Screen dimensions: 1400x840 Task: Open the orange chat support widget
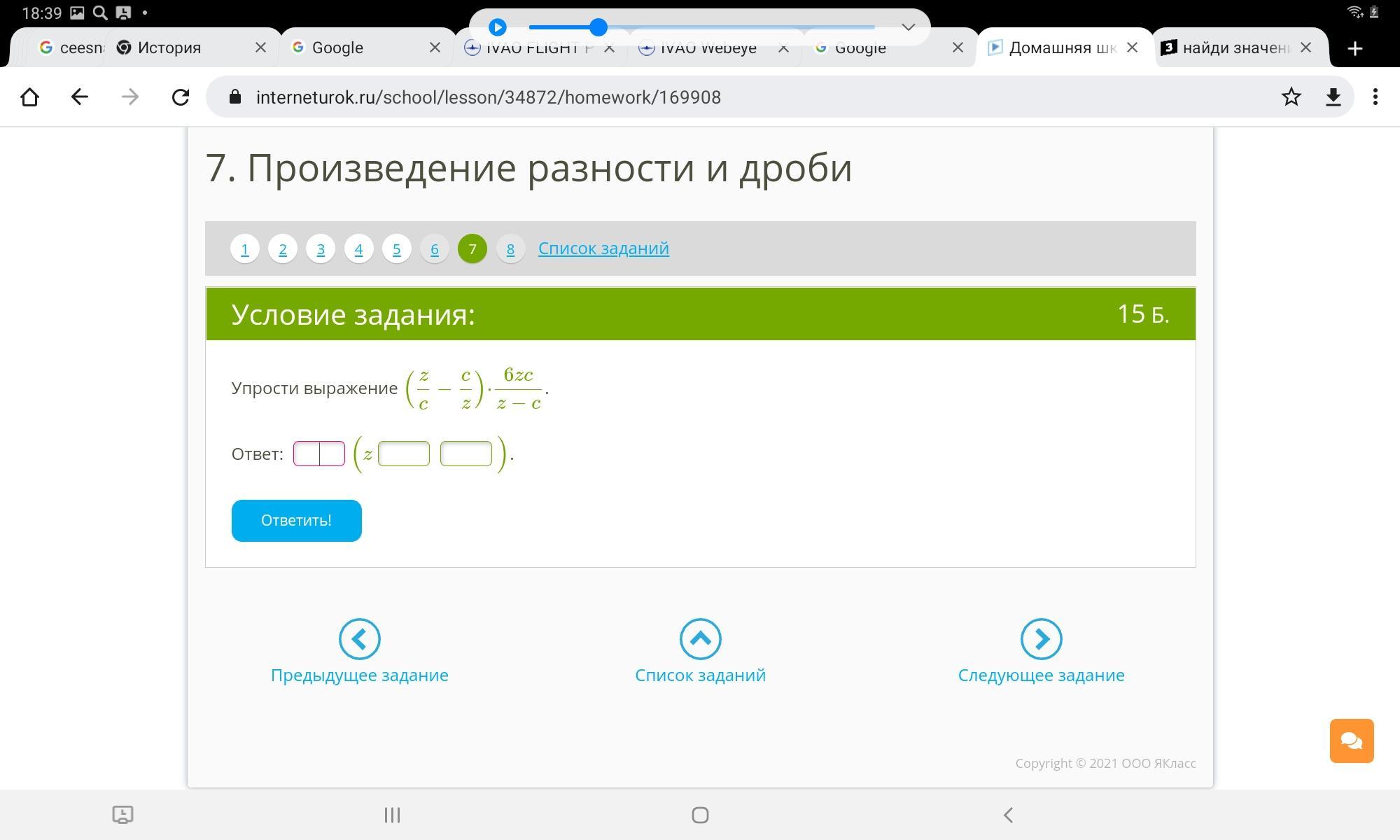tap(1351, 741)
